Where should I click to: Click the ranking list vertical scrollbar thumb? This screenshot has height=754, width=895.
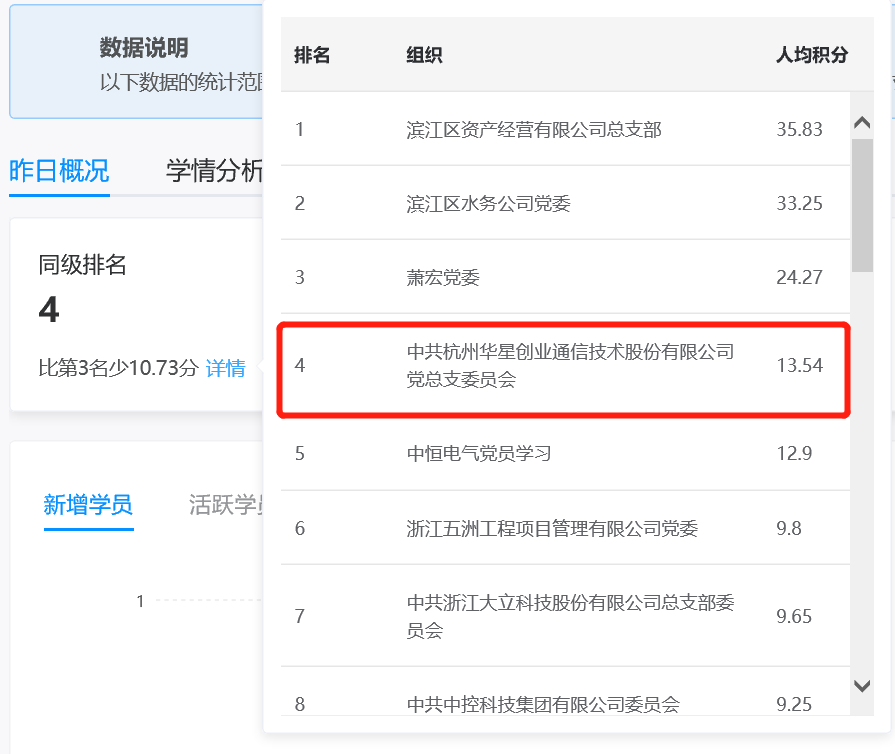862,205
